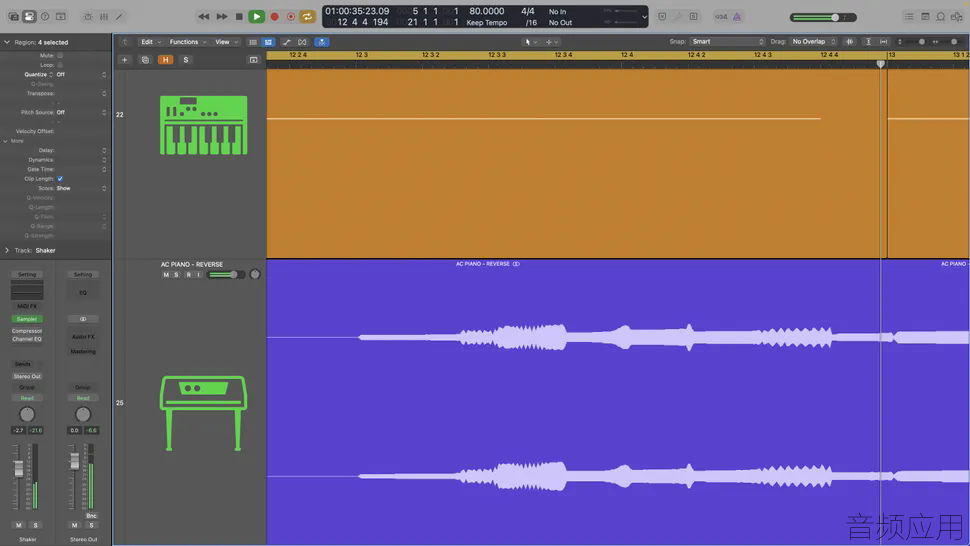Mute the AC PIANO - REVERSE track
Viewport: 970px width, 546px height.
click(166, 275)
